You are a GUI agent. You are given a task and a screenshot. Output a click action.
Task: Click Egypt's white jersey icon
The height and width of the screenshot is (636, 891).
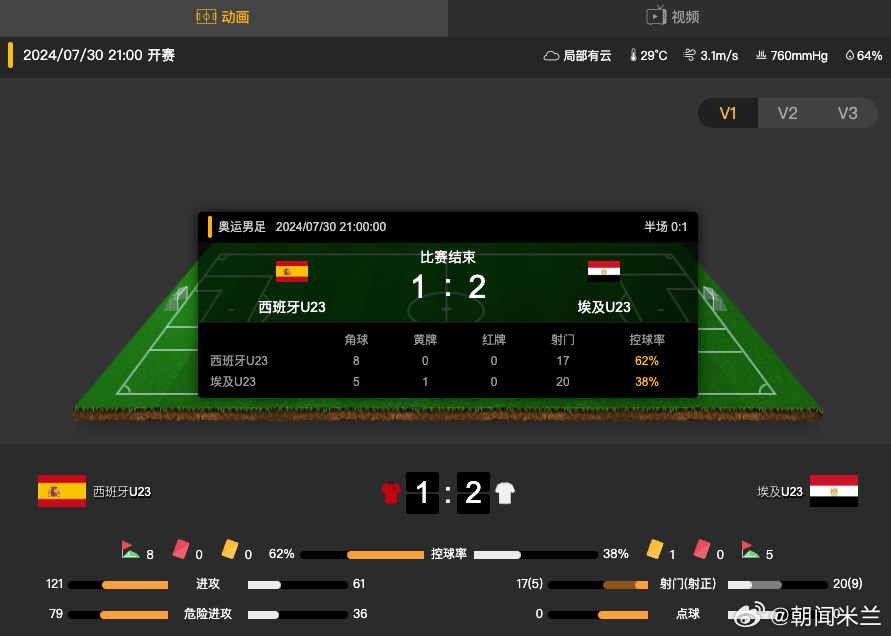click(505, 493)
